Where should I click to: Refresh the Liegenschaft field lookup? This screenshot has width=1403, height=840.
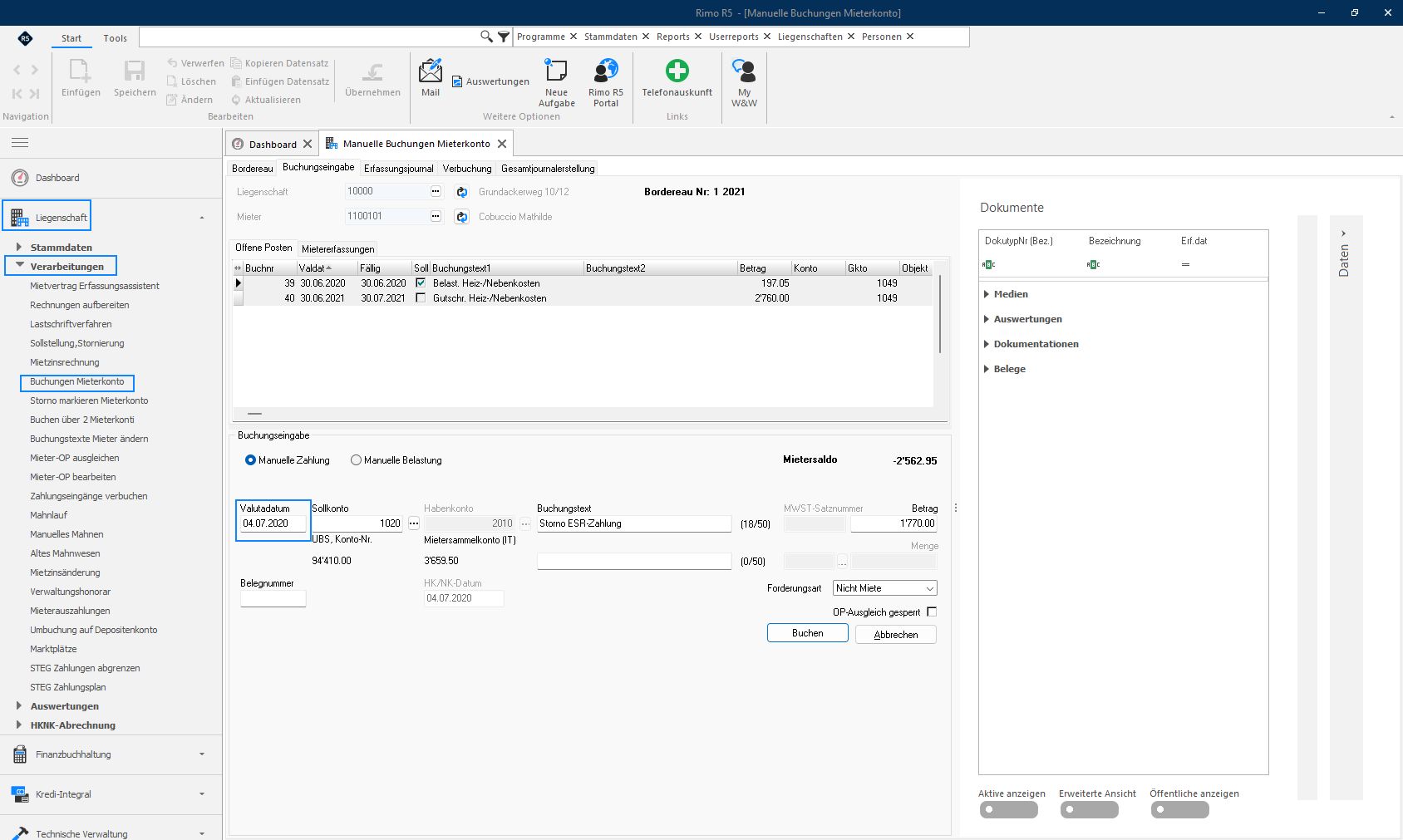tap(462, 192)
